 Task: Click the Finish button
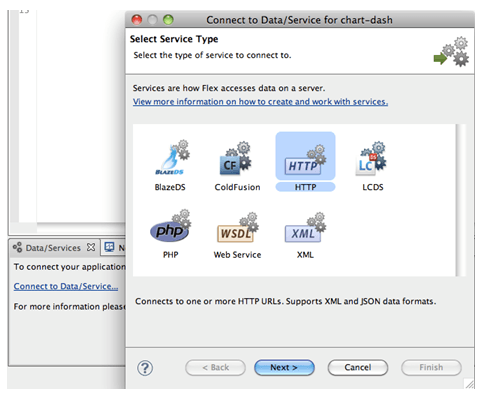(431, 367)
